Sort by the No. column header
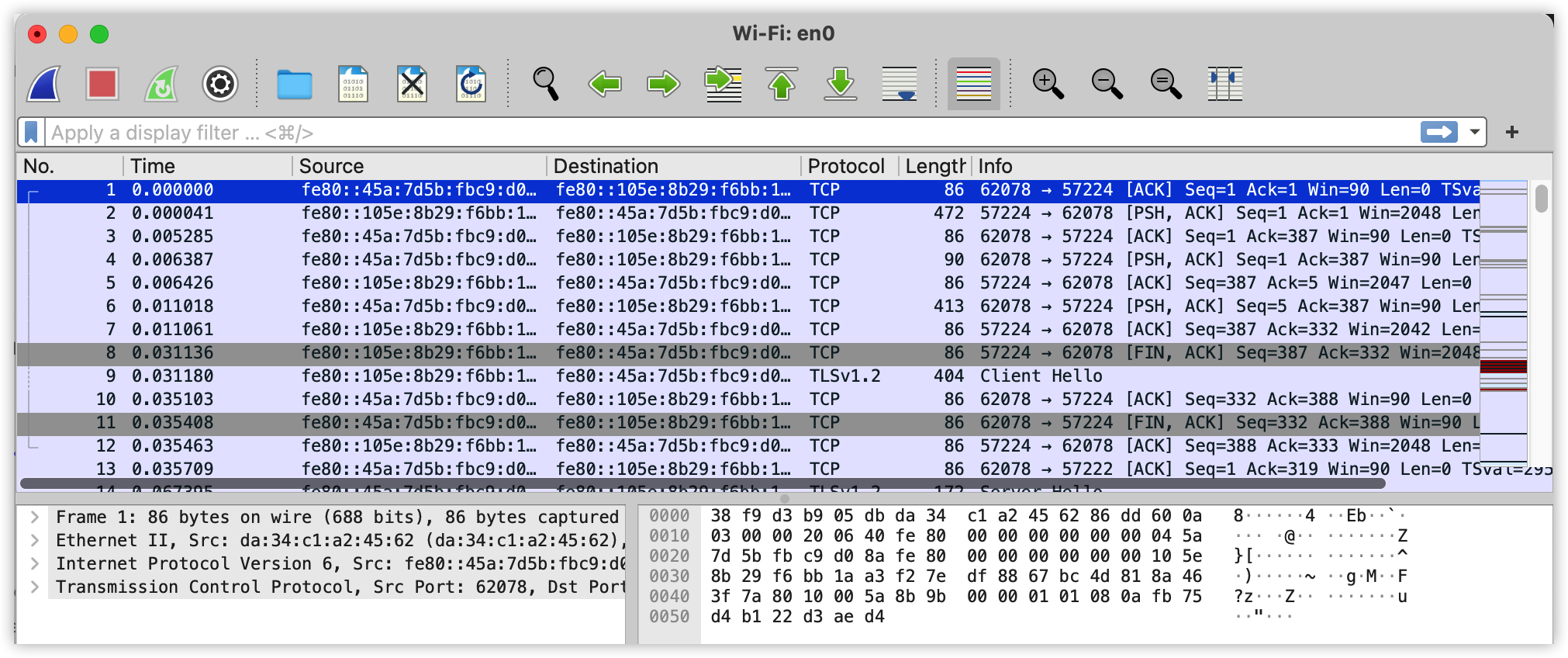This screenshot has height=658, width=1568. (70, 166)
